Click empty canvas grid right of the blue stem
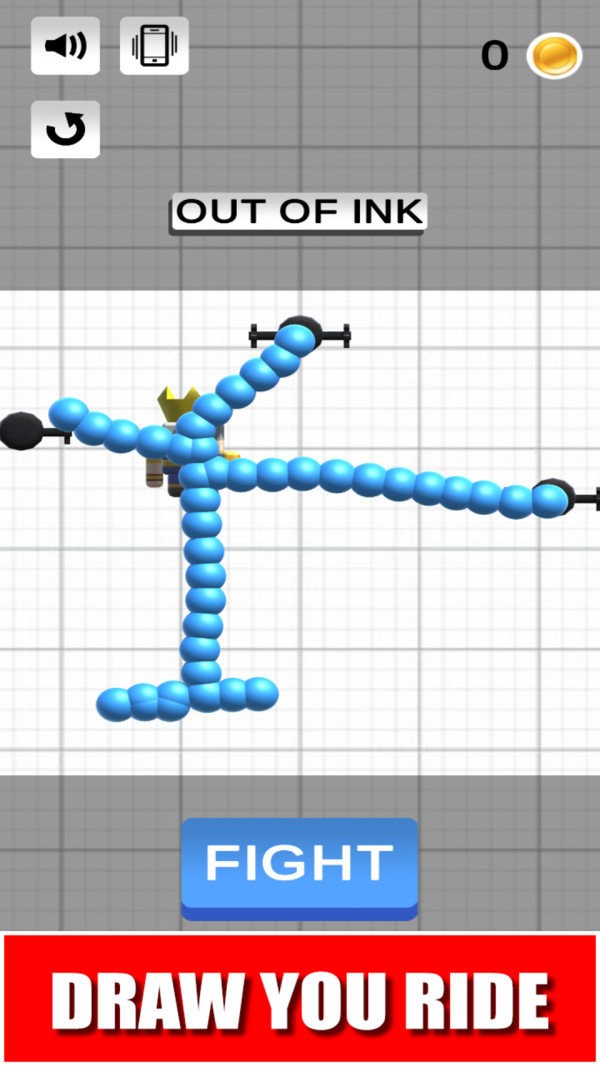This screenshot has width=600, height=1066. (x=400, y=620)
